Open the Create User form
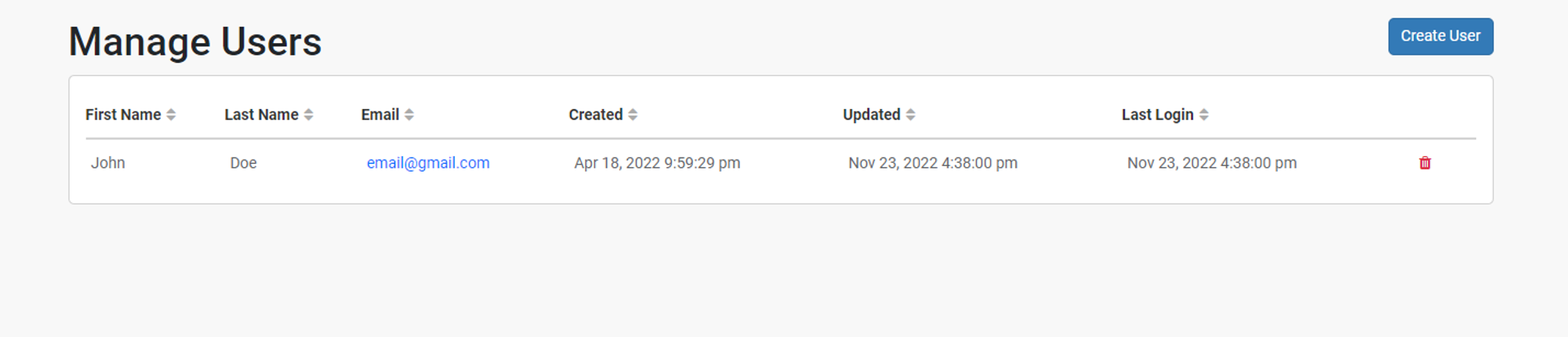The width and height of the screenshot is (1568, 337). click(1440, 36)
